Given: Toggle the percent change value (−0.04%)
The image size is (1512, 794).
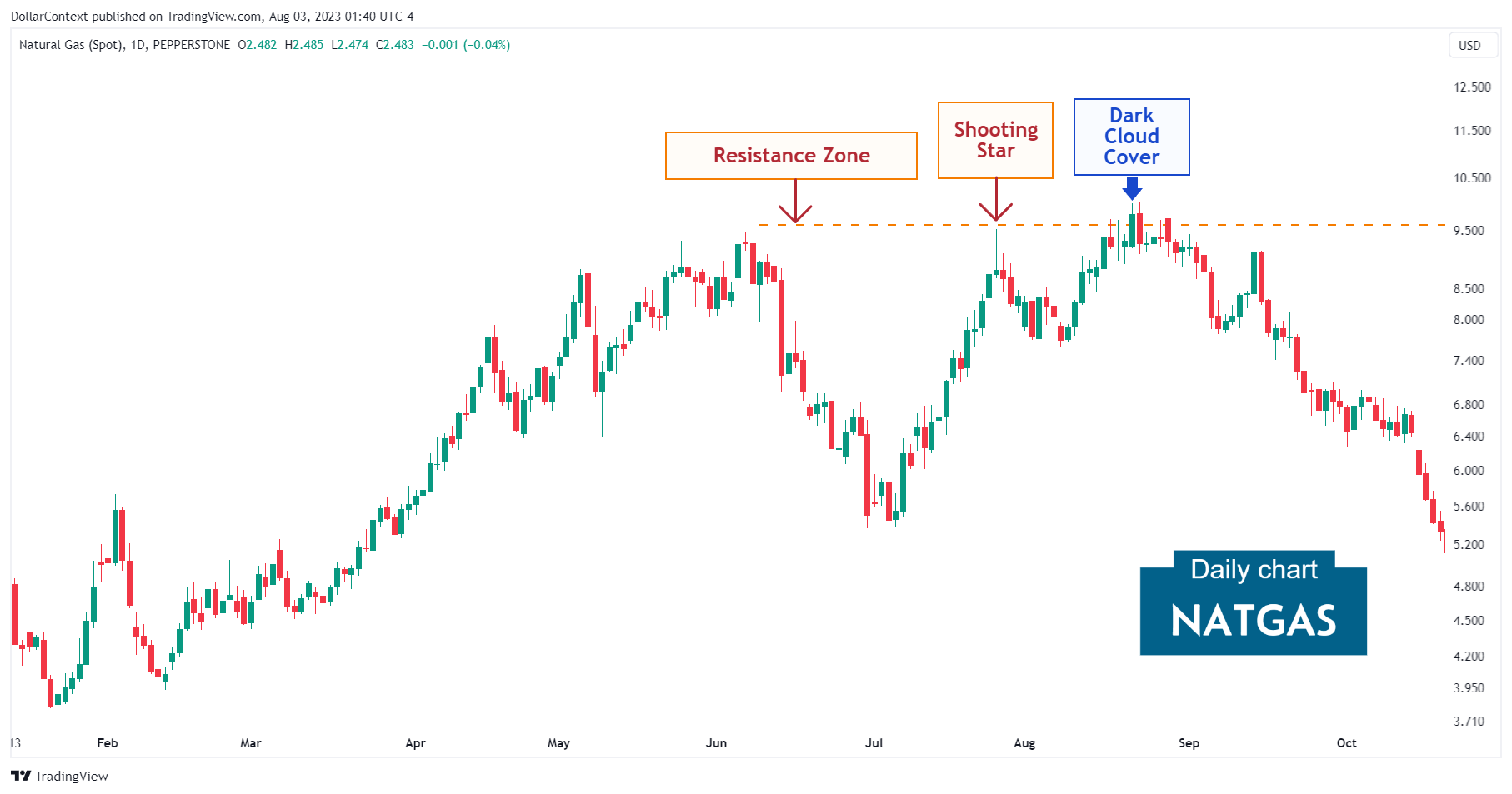Looking at the screenshot, I should [485, 46].
